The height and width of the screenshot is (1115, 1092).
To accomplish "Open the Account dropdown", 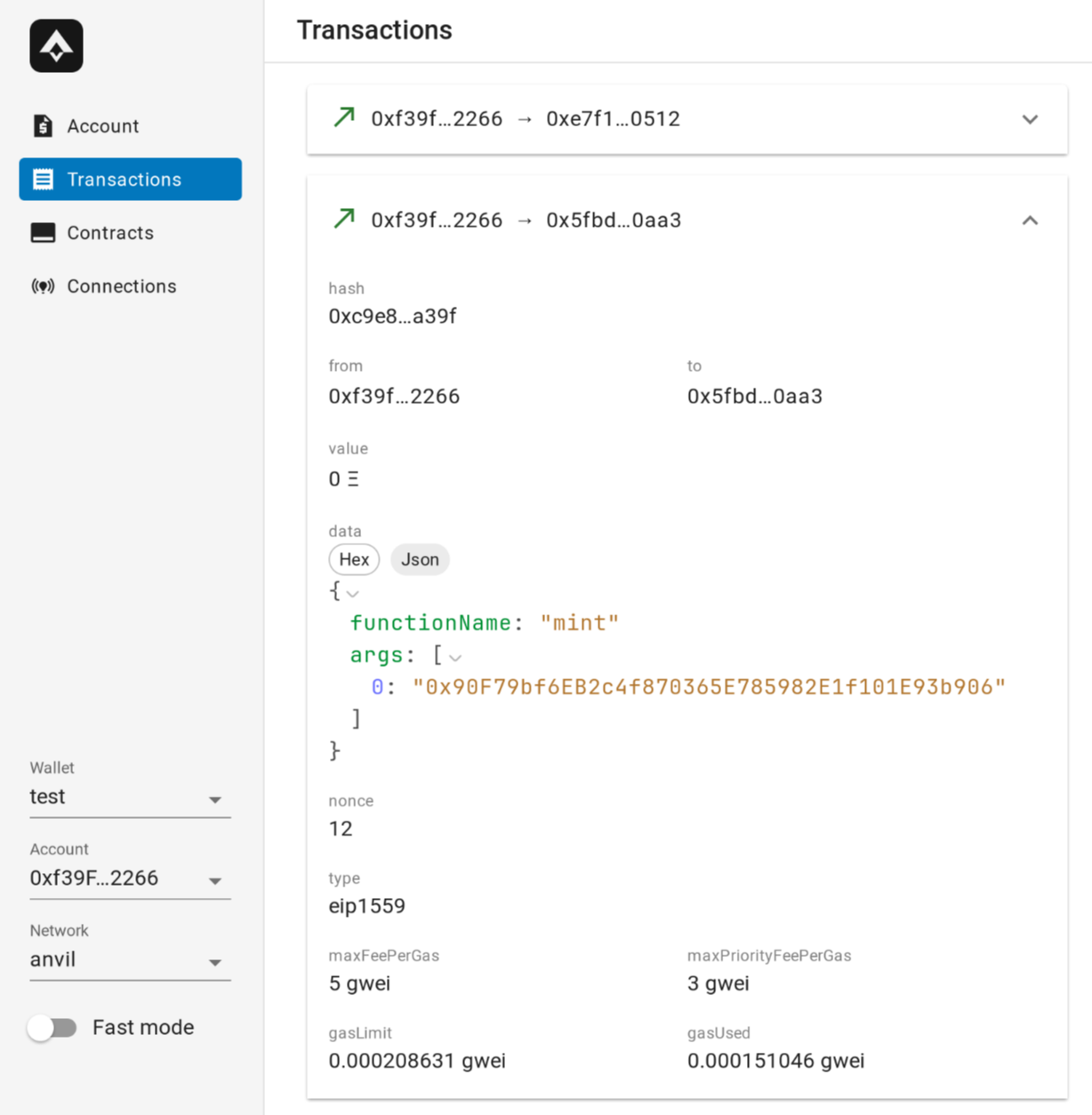I will [x=214, y=880].
